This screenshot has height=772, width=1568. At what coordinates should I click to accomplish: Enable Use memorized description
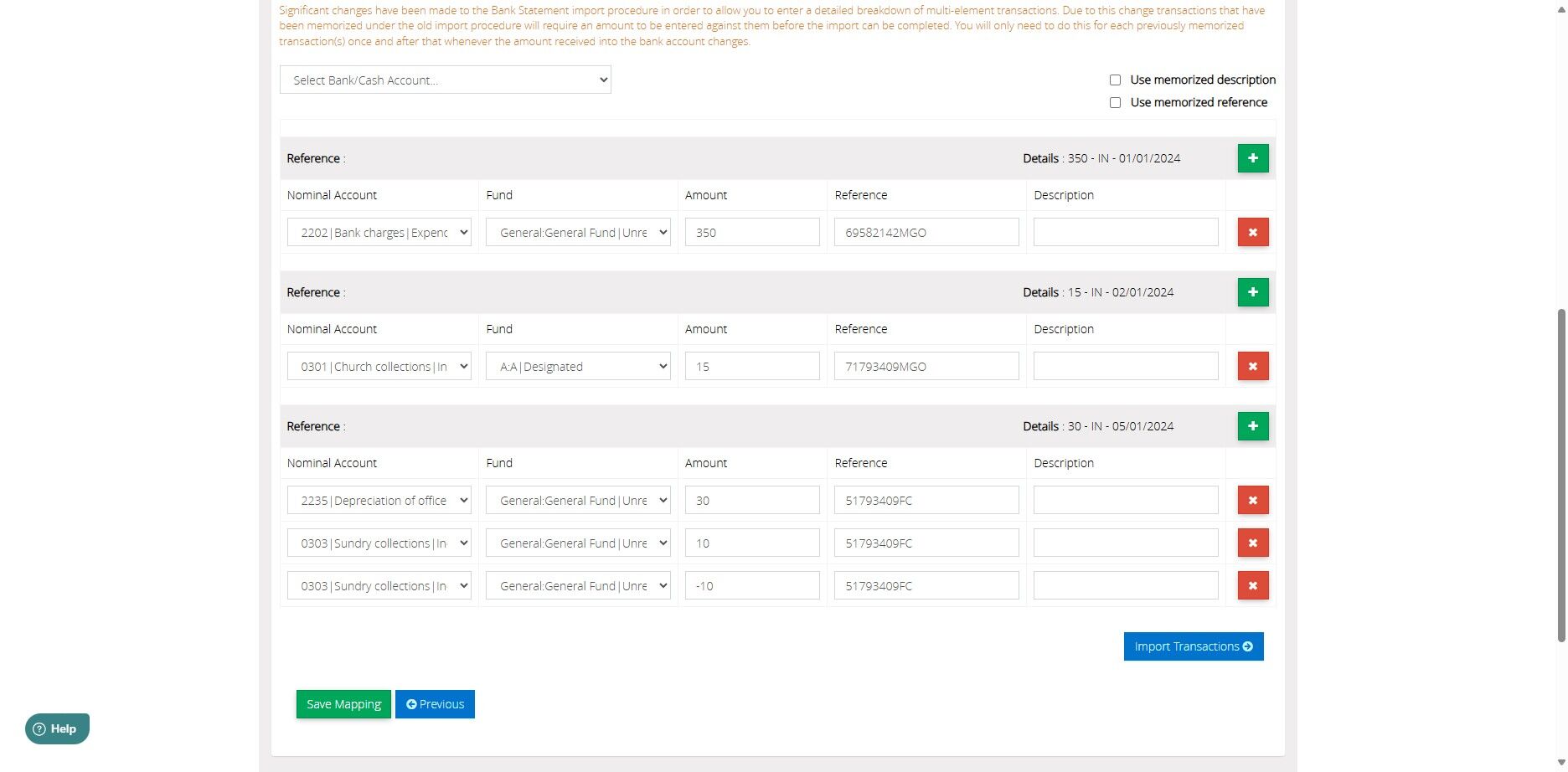click(1115, 80)
